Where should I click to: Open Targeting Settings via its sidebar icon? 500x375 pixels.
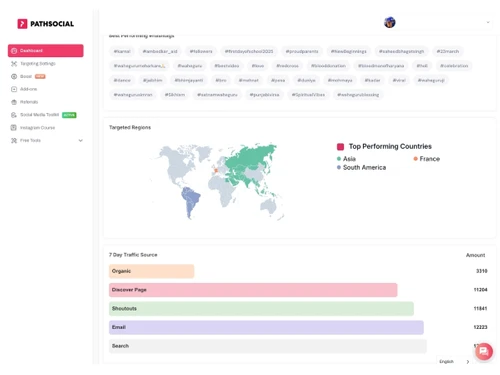click(14, 64)
